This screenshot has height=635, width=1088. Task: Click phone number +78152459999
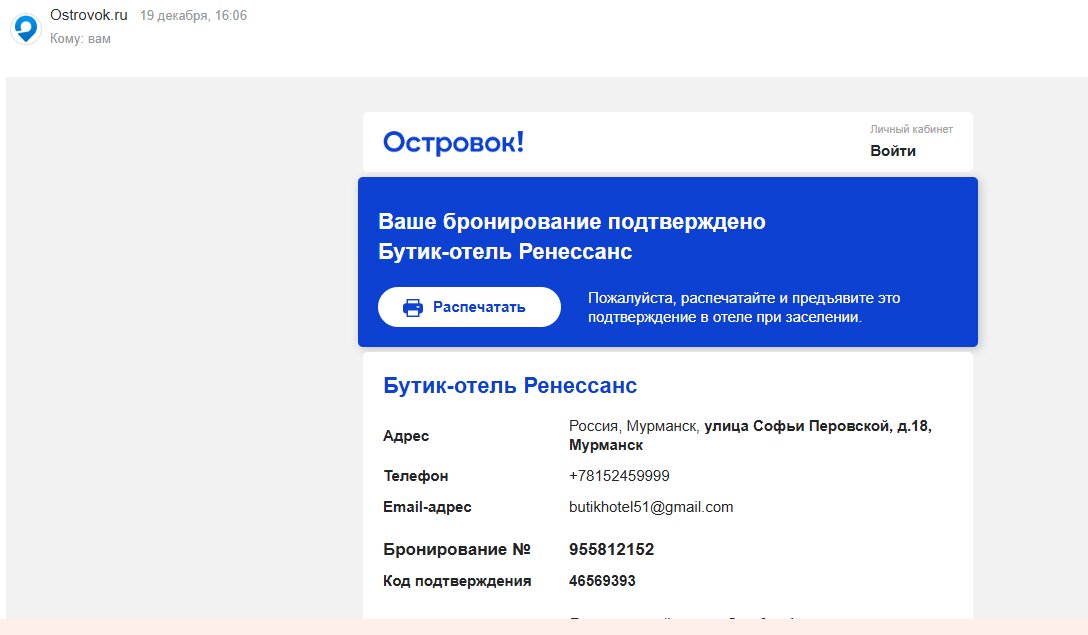619,476
